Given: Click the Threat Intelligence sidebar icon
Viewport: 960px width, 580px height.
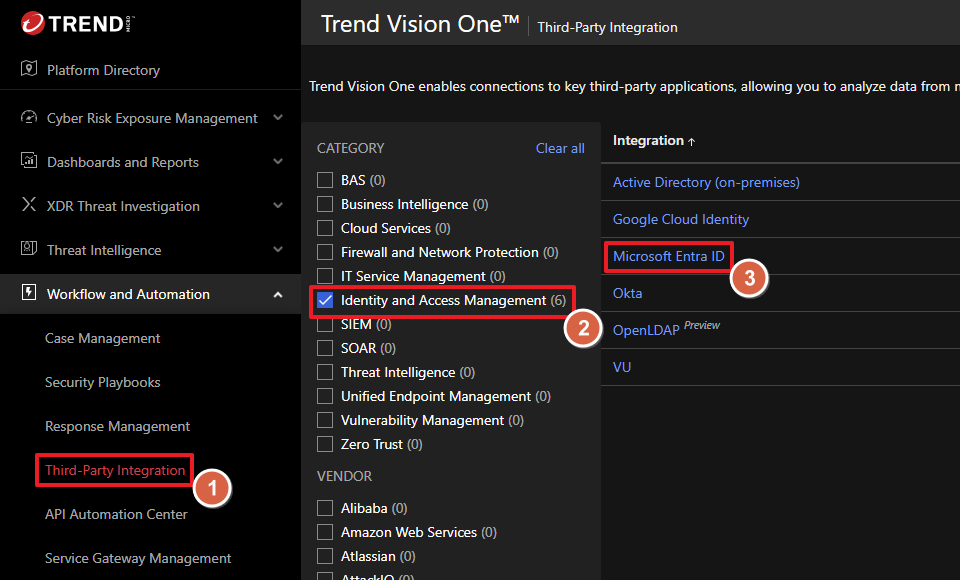Looking at the screenshot, I should pos(28,250).
